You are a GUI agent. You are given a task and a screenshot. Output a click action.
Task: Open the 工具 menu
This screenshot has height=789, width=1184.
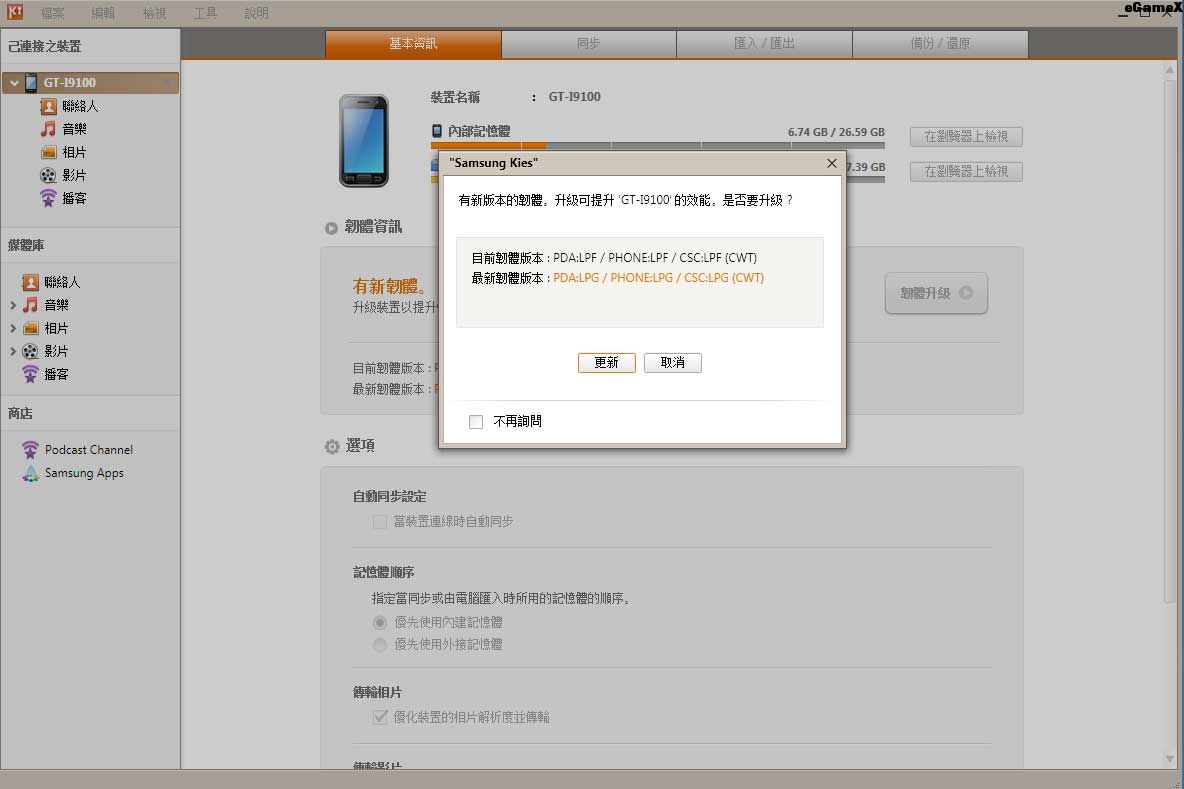click(x=205, y=13)
